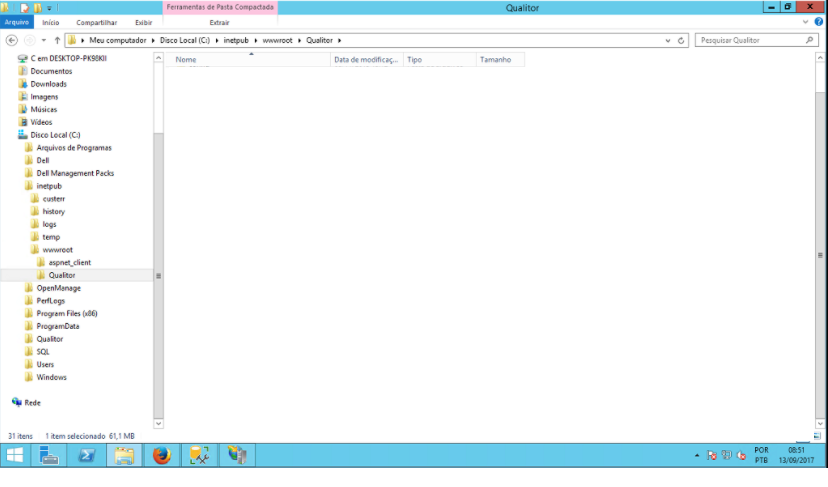The height and width of the screenshot is (487, 828).
Task: Expand the ribbon with the chevron
Action: 805,22
